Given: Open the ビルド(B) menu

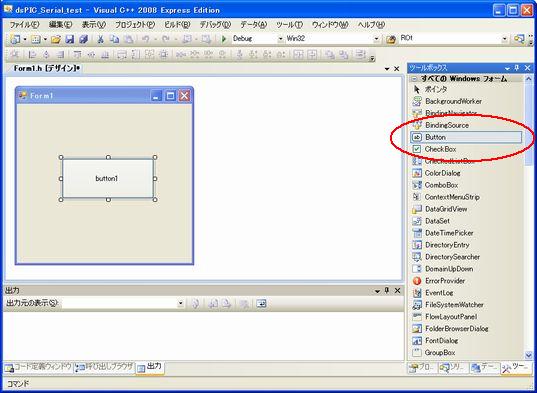Looking at the screenshot, I should [x=177, y=25].
